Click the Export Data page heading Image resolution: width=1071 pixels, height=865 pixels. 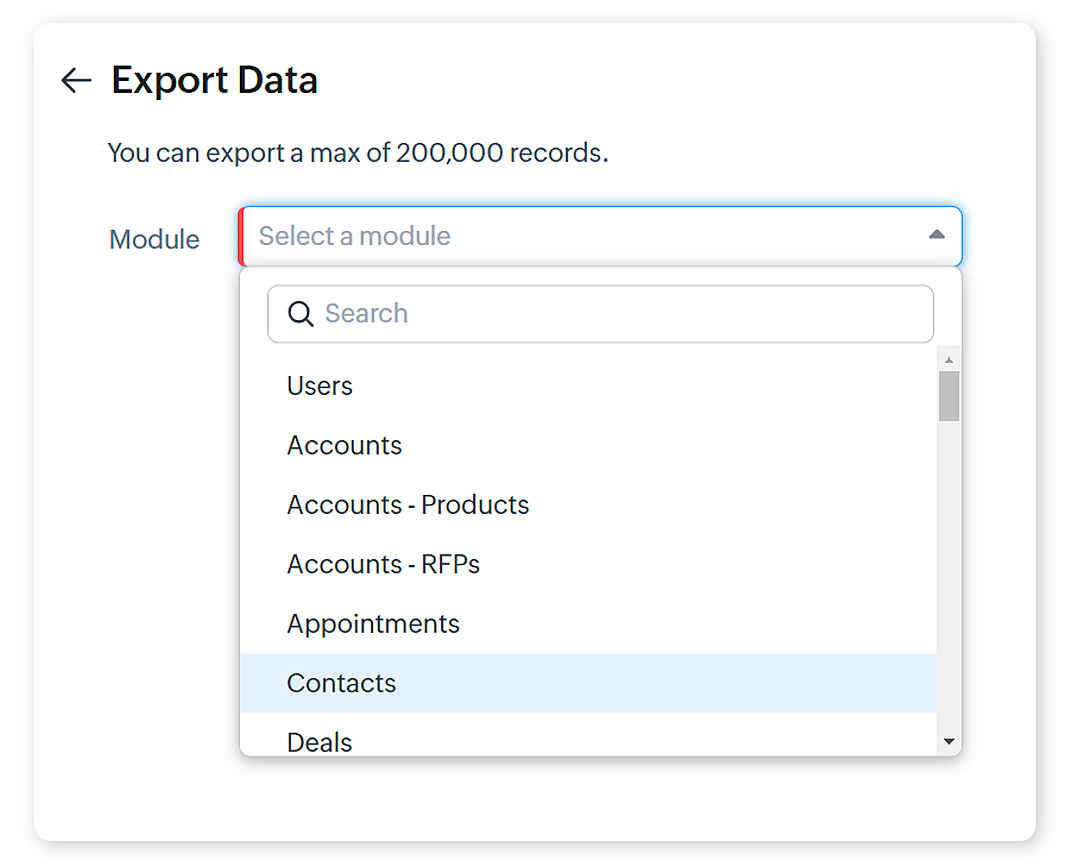click(x=214, y=80)
